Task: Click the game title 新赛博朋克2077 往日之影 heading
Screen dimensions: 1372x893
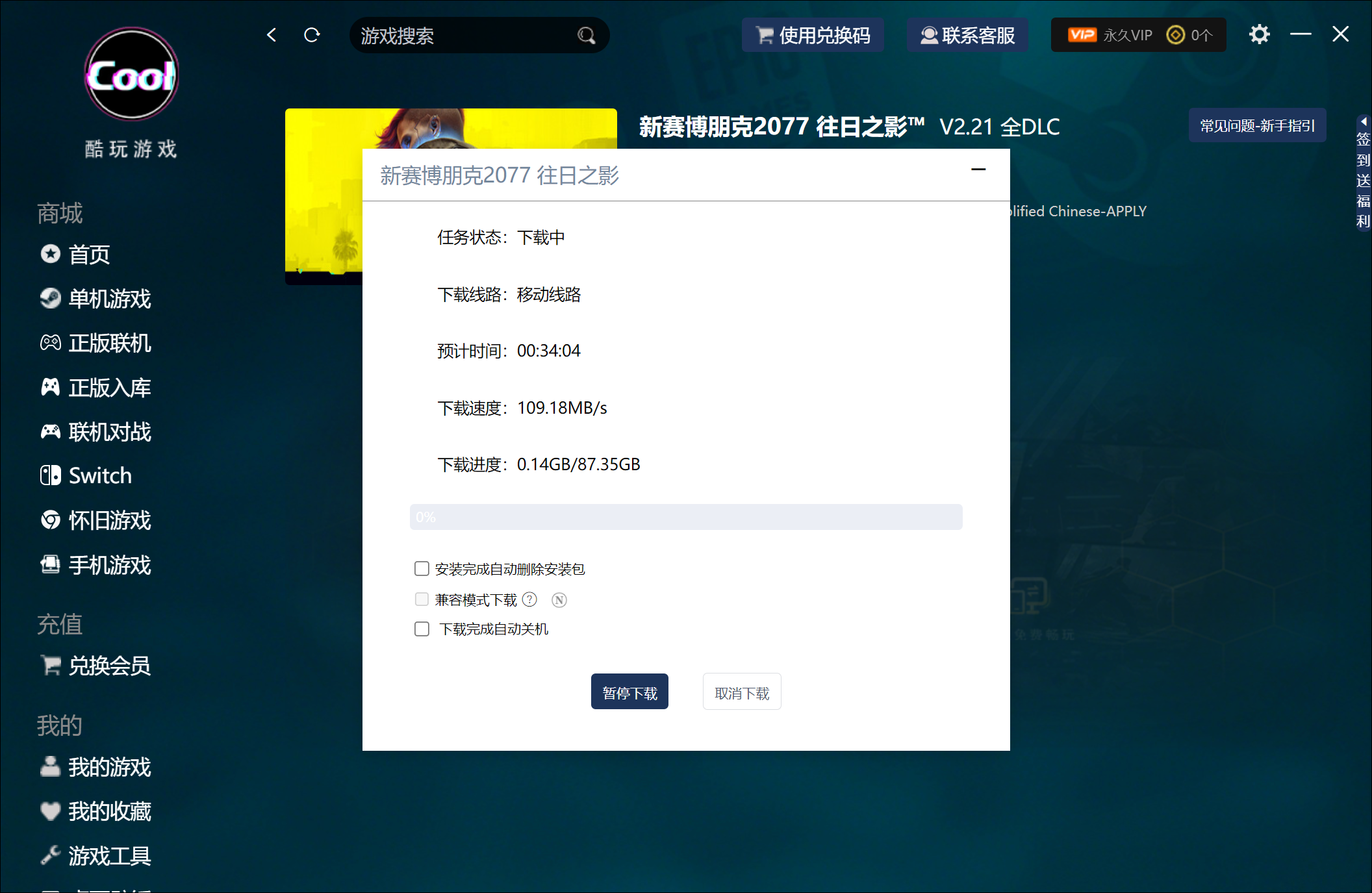Action: 782,127
